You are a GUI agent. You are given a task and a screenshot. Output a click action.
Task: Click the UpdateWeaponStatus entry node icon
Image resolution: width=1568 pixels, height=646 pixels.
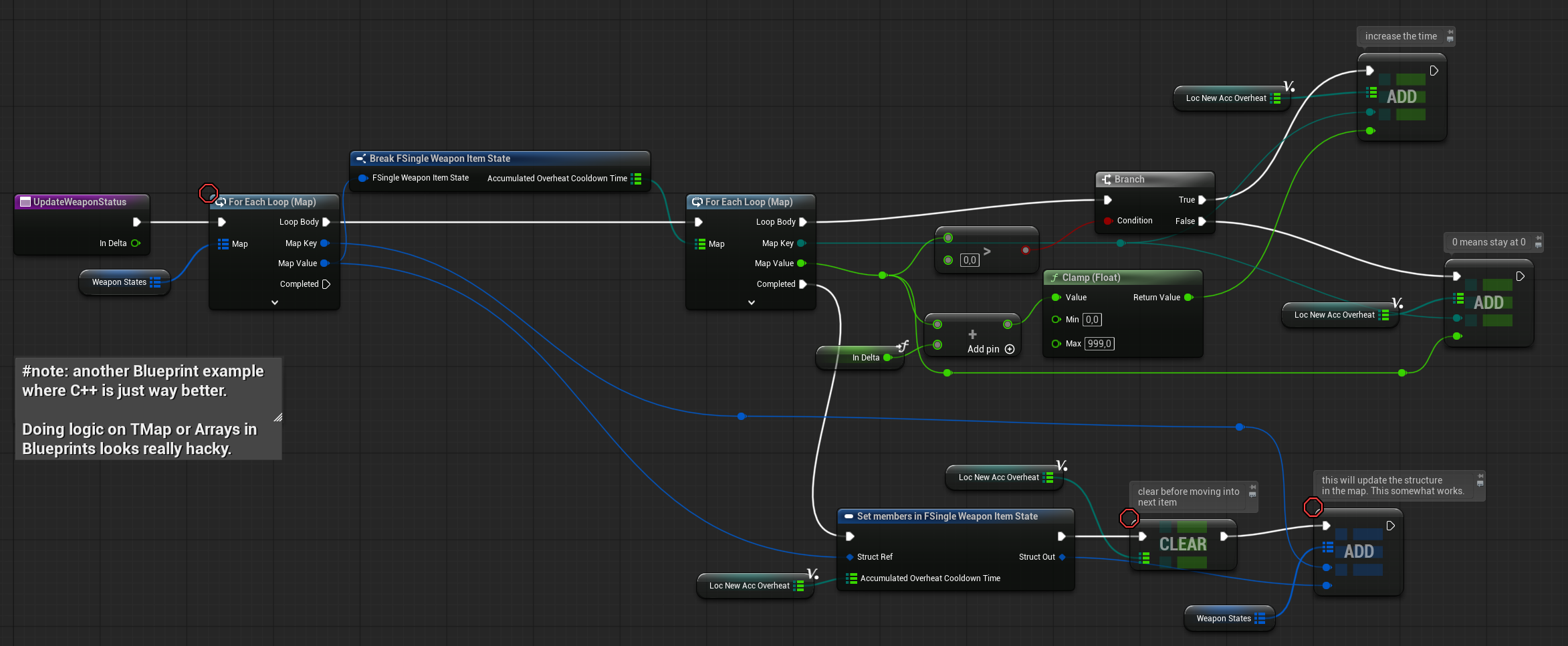(25, 202)
